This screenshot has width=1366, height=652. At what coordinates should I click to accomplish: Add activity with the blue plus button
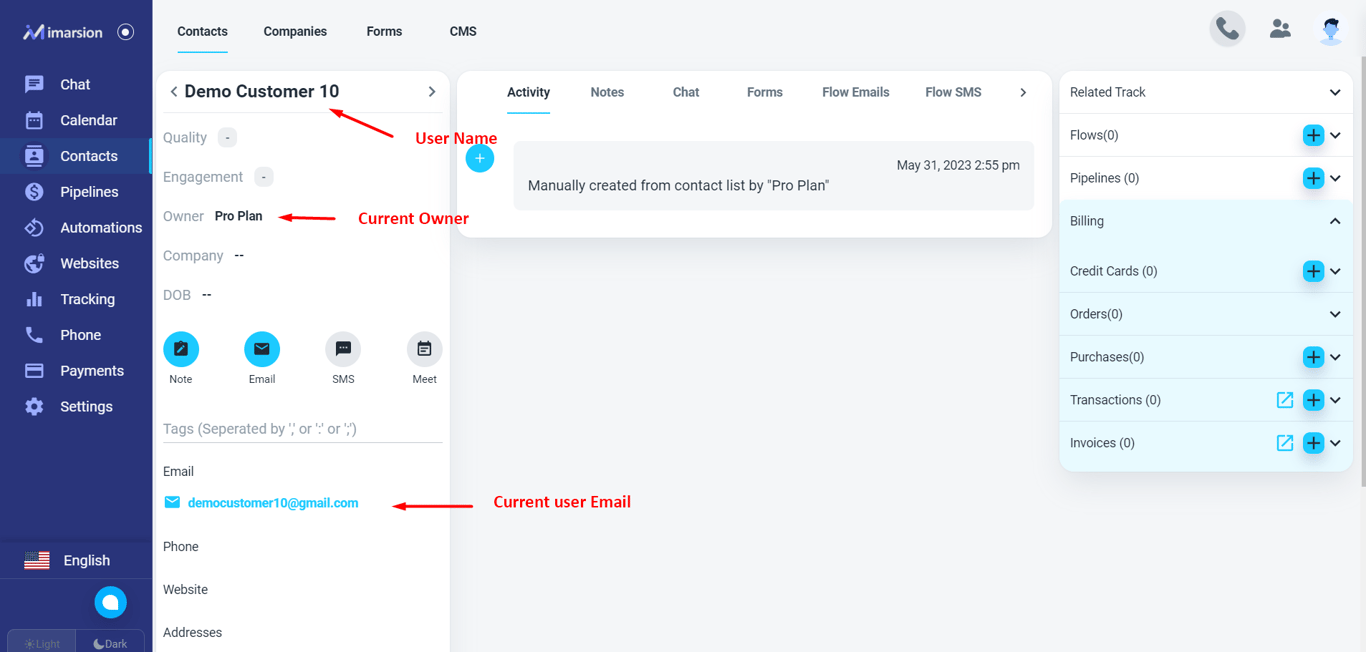[480, 158]
